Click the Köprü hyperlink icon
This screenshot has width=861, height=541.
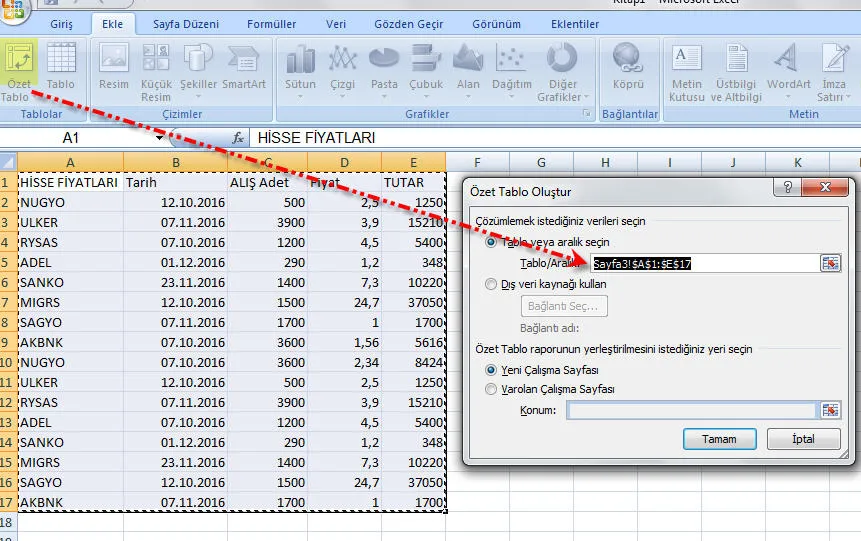click(x=628, y=69)
